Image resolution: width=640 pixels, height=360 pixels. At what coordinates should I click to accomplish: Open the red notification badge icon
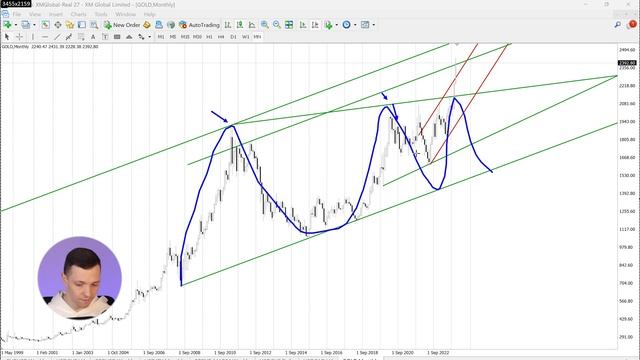click(632, 24)
